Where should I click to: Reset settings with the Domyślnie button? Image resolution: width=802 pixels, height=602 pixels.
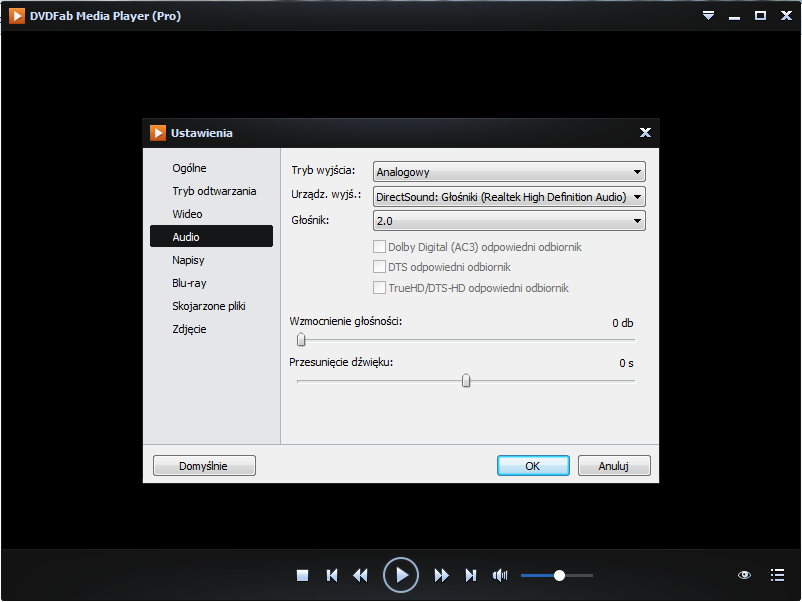click(x=204, y=465)
